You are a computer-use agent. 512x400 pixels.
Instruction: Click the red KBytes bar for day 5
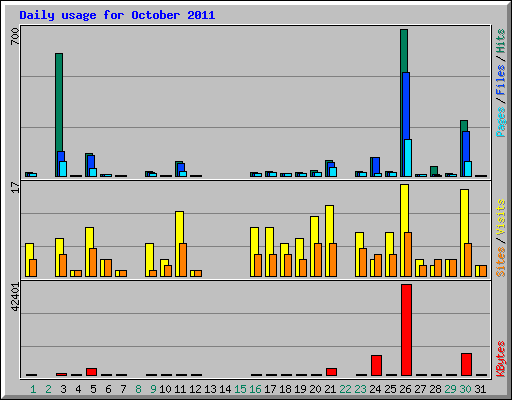click(91, 372)
